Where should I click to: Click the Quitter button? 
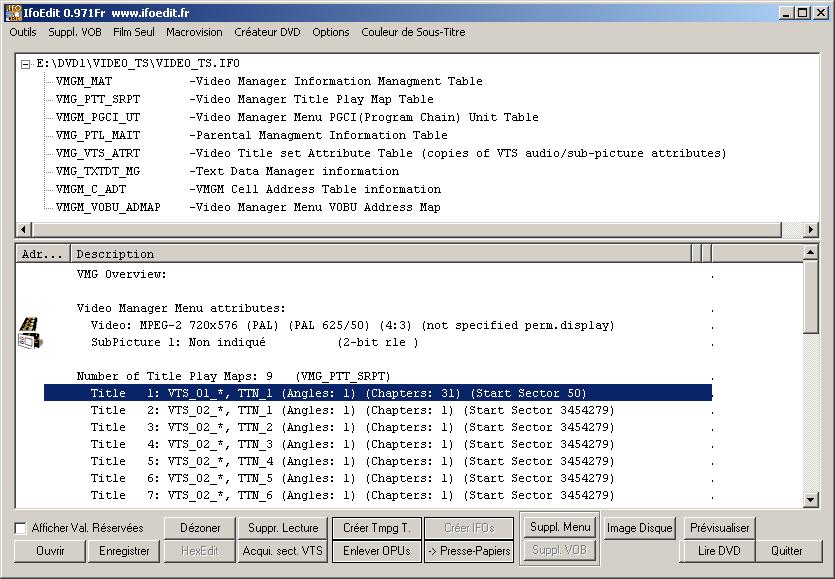click(787, 551)
